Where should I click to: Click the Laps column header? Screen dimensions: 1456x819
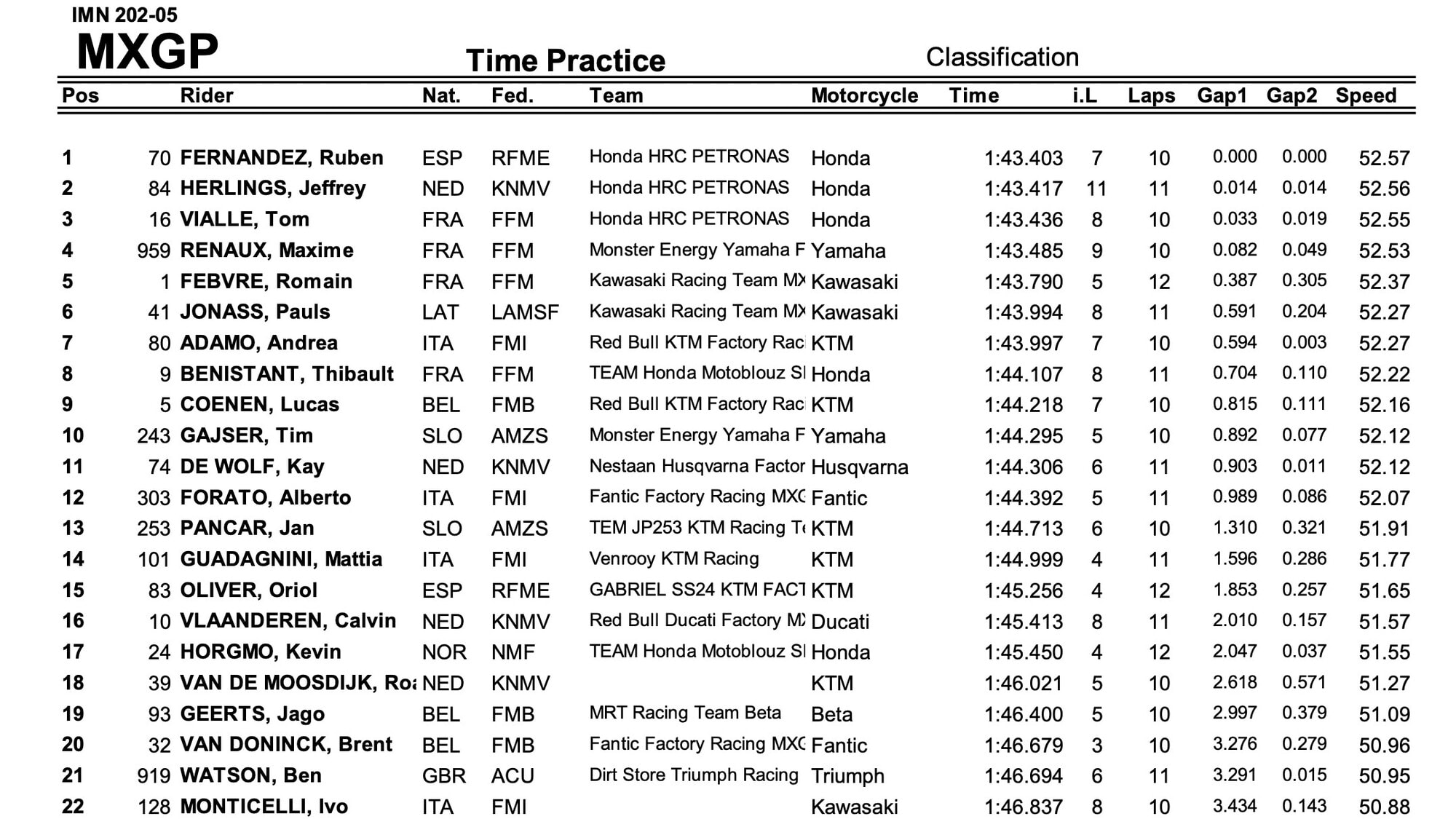click(x=1151, y=95)
